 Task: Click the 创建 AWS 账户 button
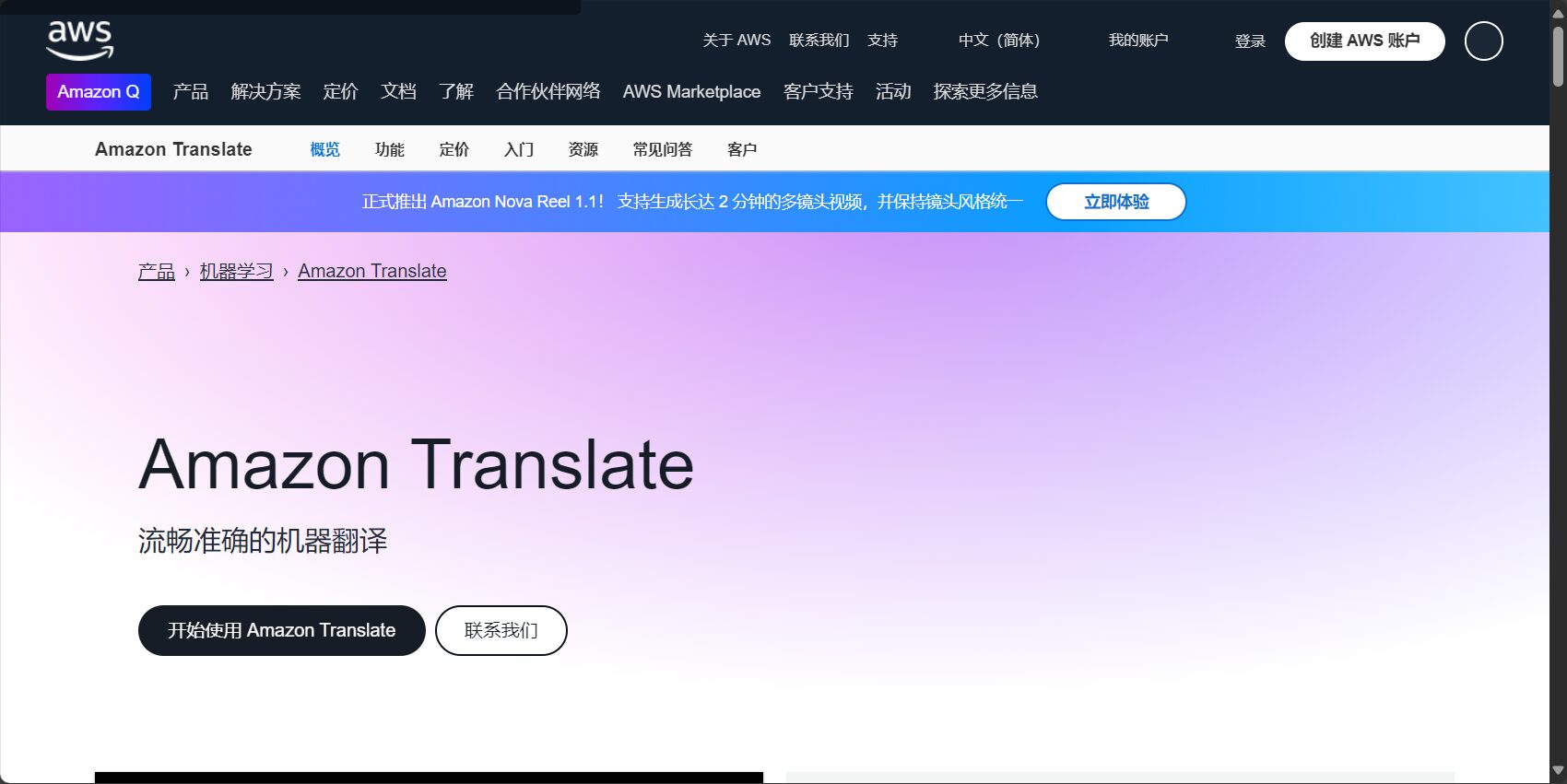click(x=1365, y=41)
